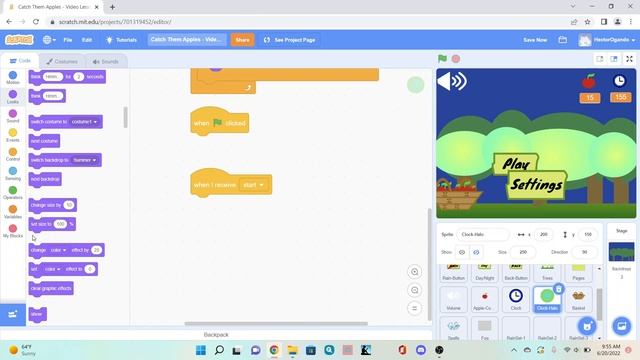640x360 pixels.
Task: Open the Control blocks category
Action: [13, 154]
